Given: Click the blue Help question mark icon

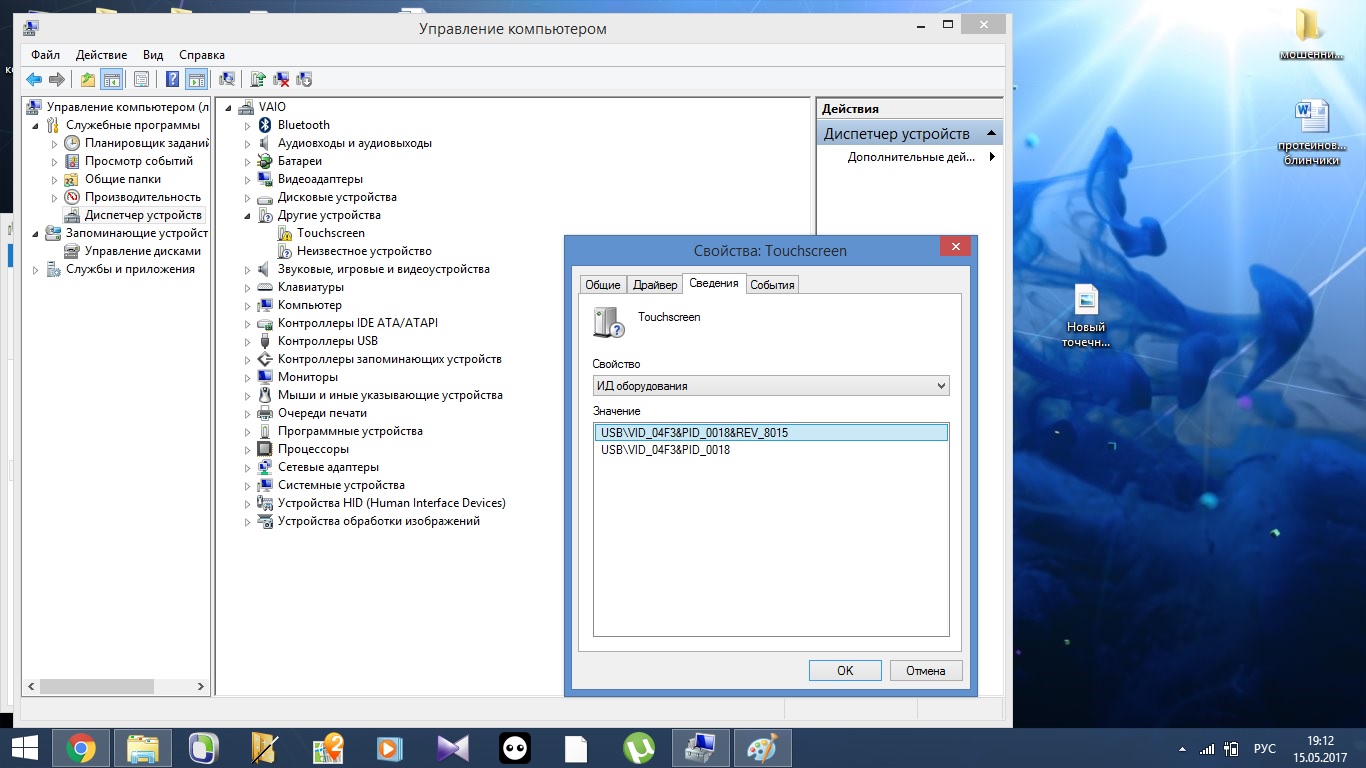Looking at the screenshot, I should tap(172, 79).
